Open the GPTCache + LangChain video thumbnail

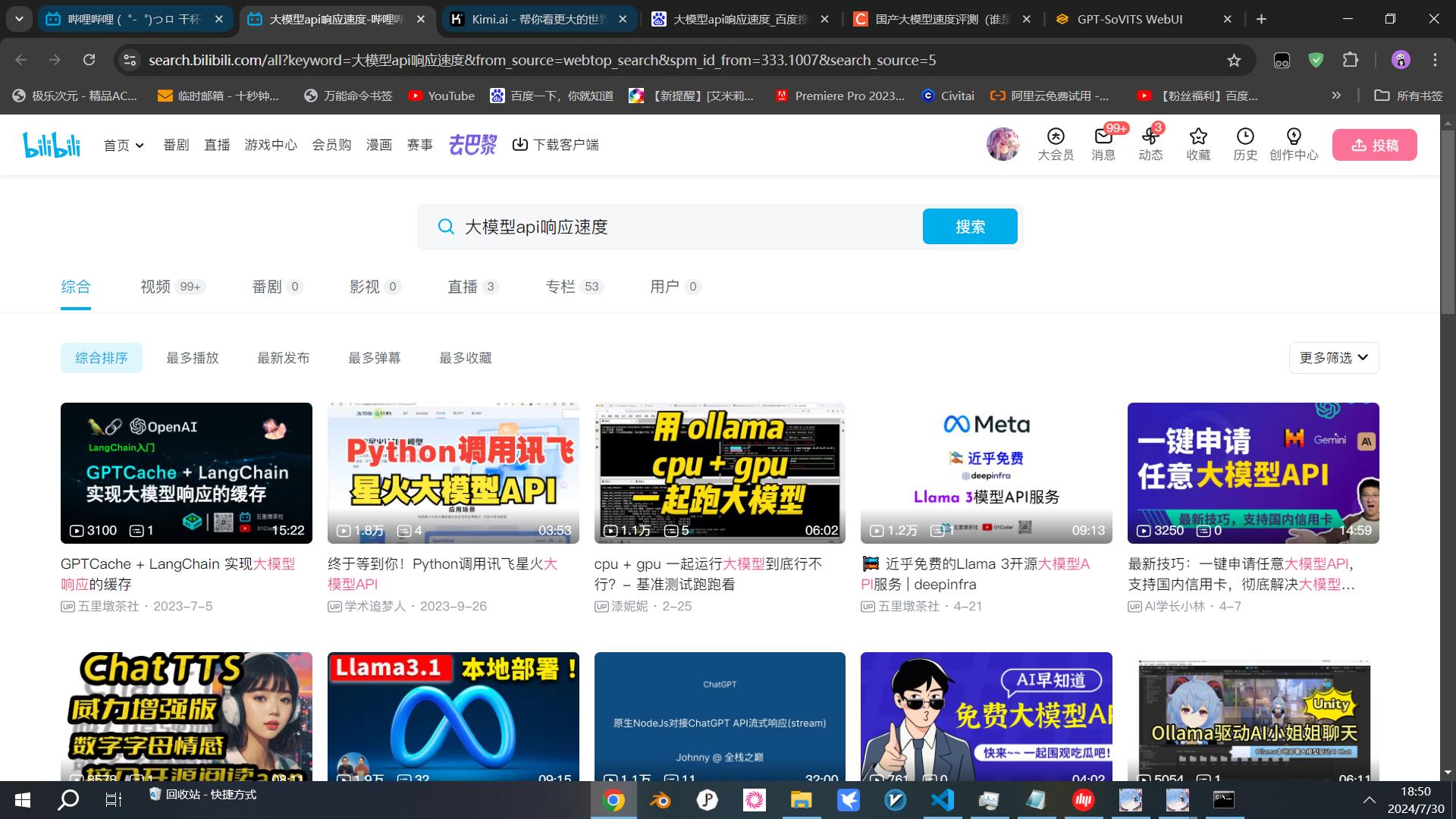click(x=187, y=473)
